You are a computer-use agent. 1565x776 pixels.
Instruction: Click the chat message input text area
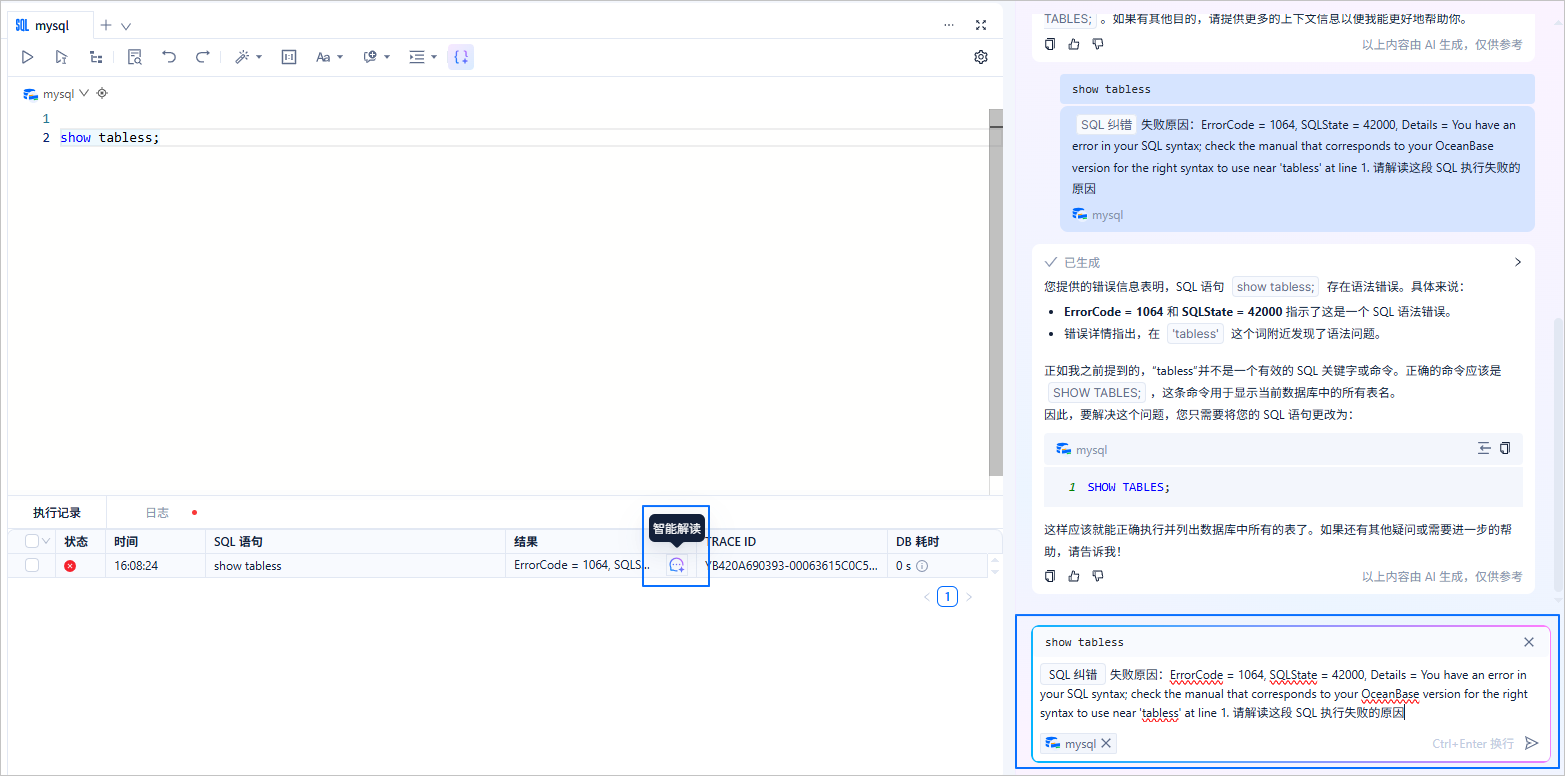pos(1290,694)
